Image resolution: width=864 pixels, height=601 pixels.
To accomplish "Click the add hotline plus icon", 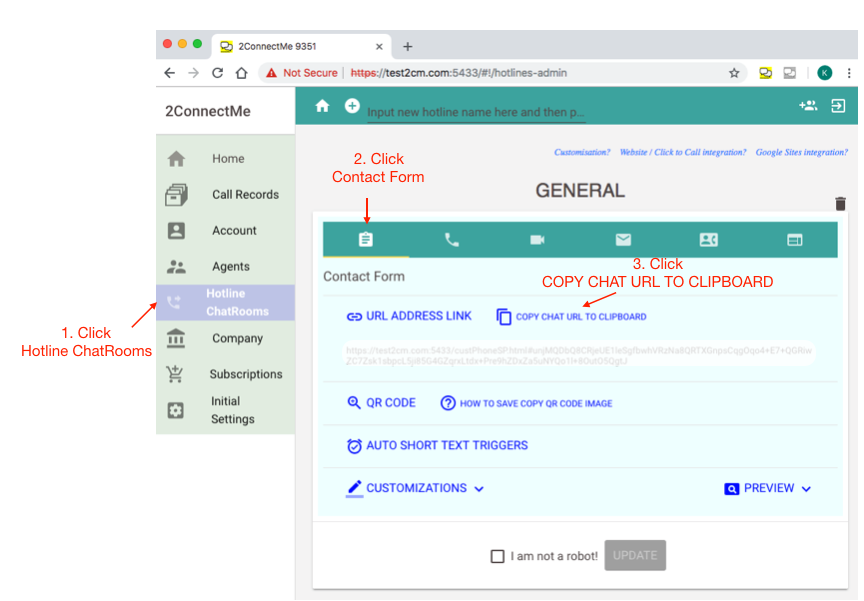I will pyautogui.click(x=352, y=105).
